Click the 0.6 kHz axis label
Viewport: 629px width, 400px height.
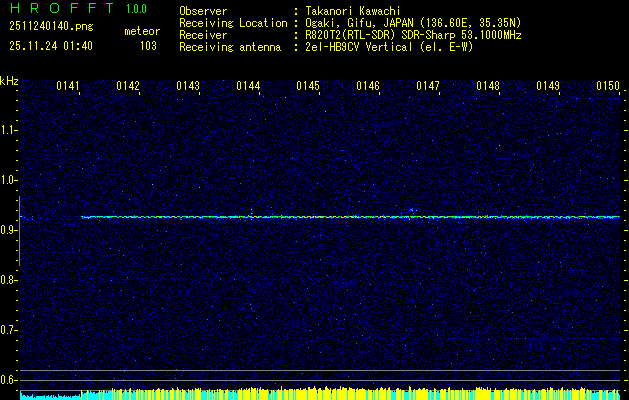[x=8, y=380]
